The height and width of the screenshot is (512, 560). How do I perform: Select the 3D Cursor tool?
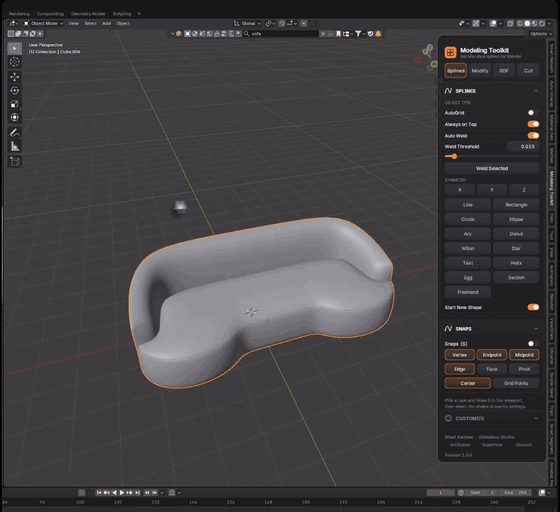pos(15,62)
